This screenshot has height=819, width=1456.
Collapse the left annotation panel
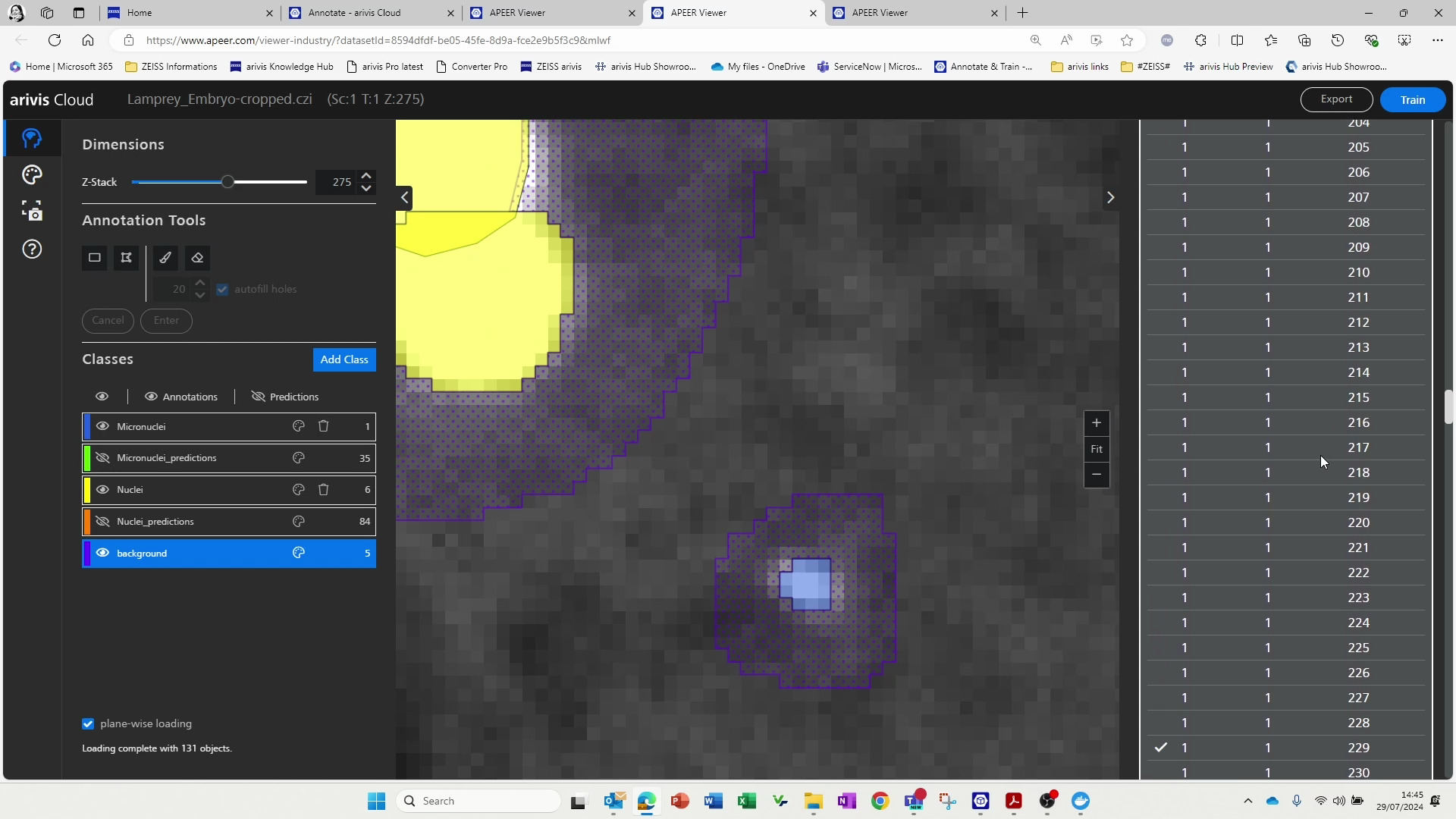click(x=403, y=197)
